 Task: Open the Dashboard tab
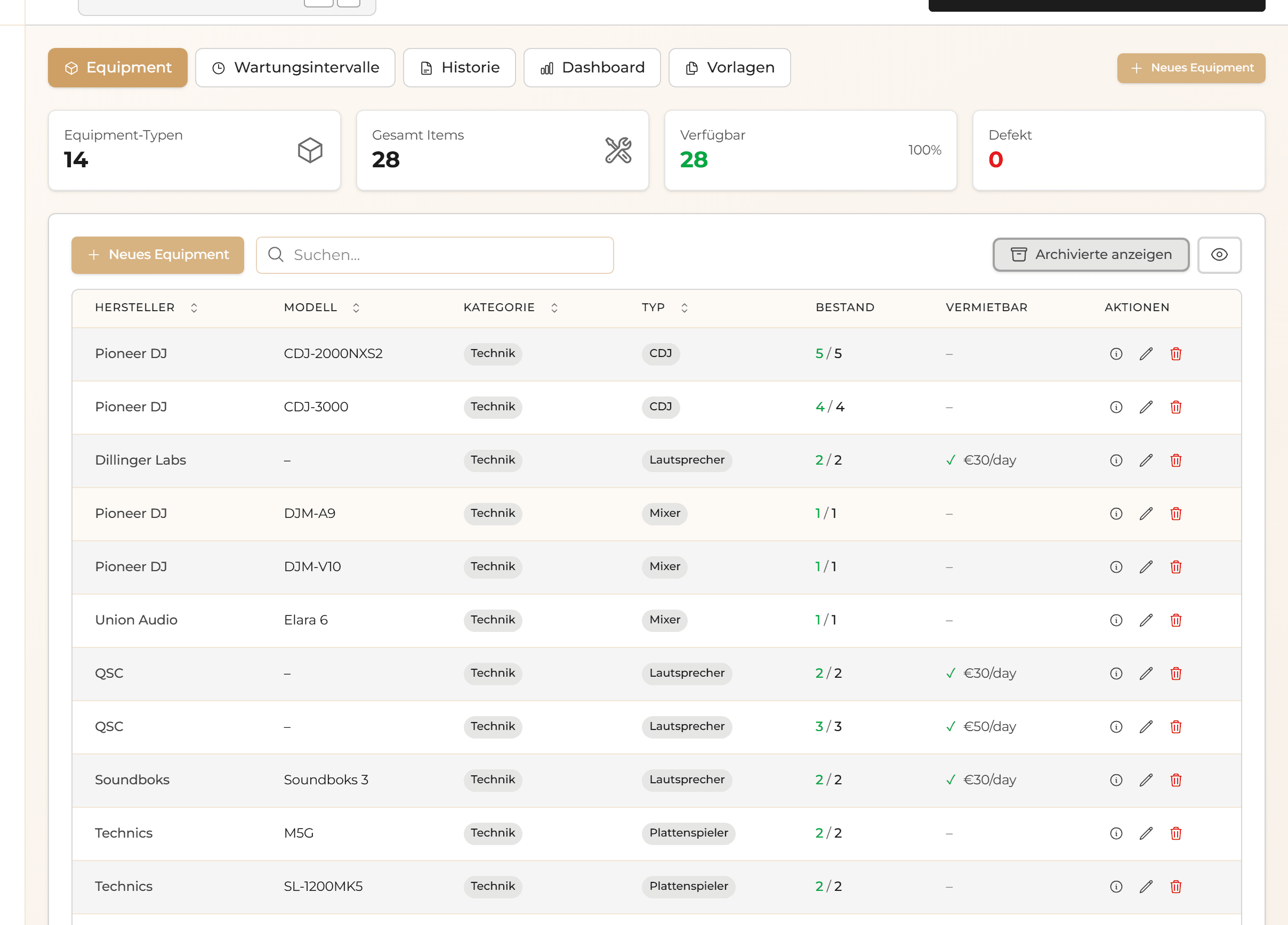tap(591, 68)
